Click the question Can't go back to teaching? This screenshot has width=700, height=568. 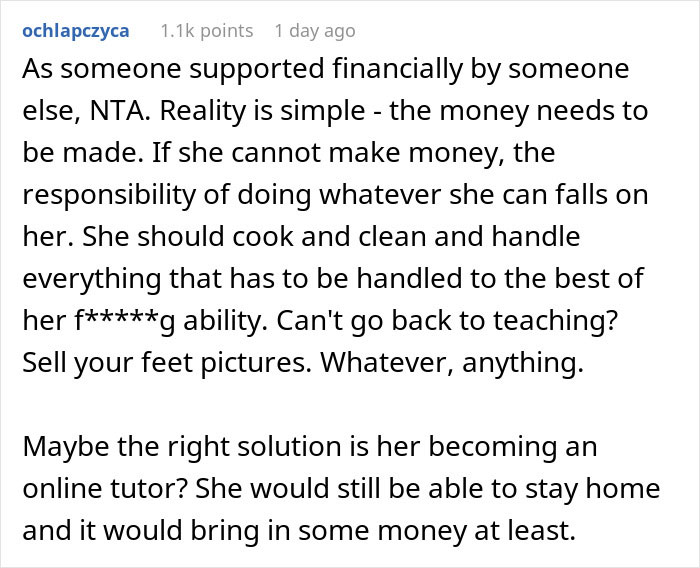[447, 320]
